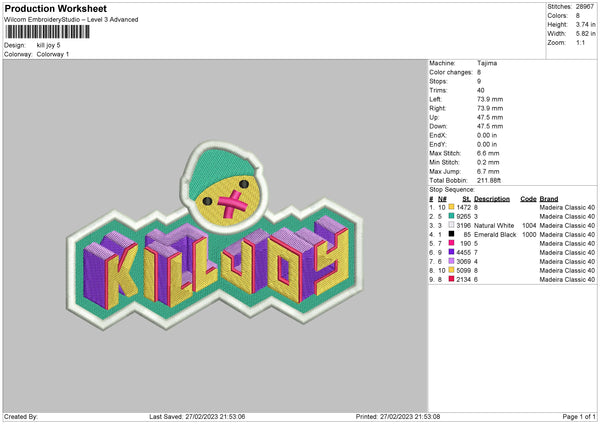Screen dimensions: 600x424
Task: Click stitch count 5099 in row 8
Action: coord(463,271)
